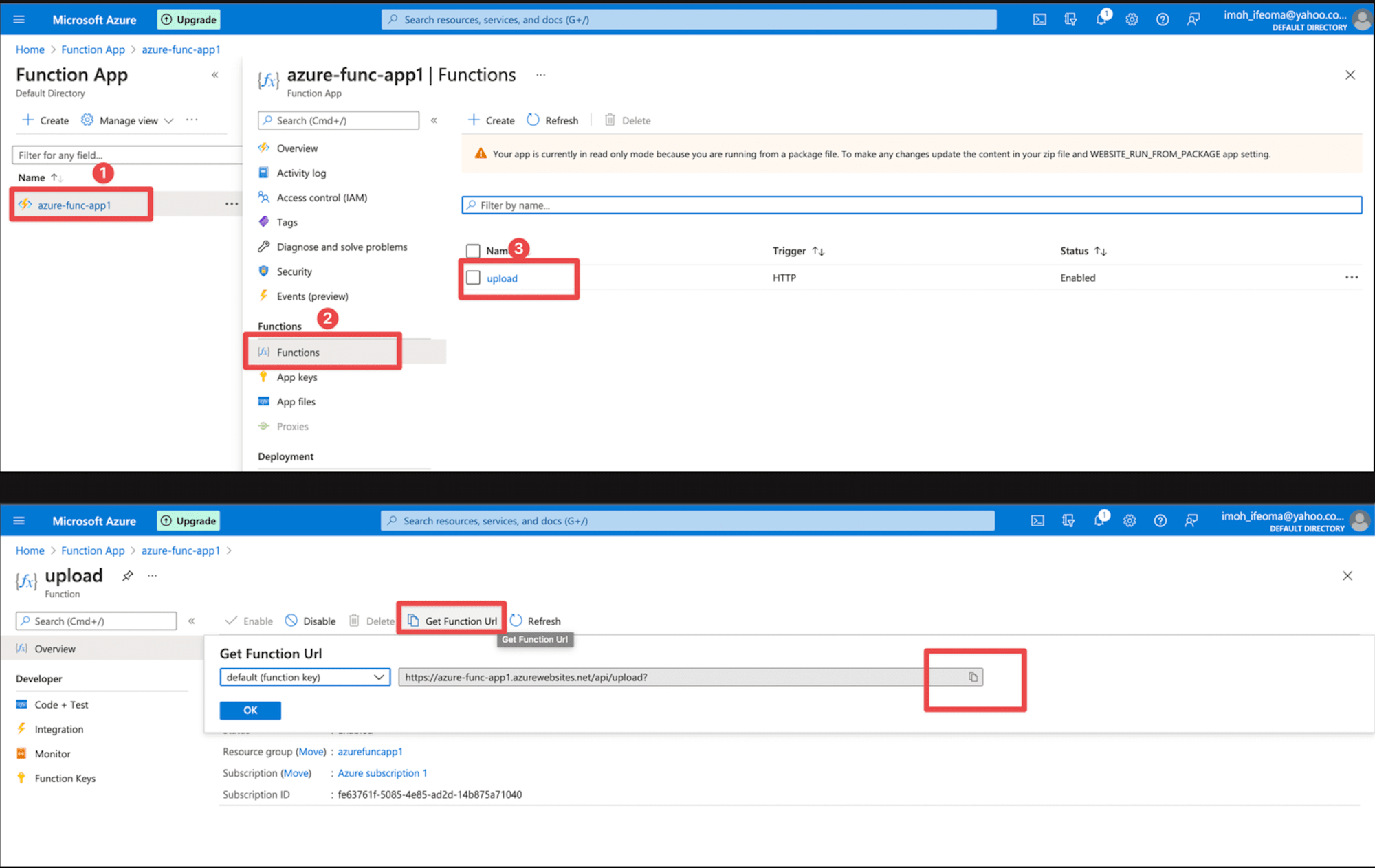The width and height of the screenshot is (1375, 868).
Task: Open Cloud Shell icon in the top Azure header
Action: pyautogui.click(x=1039, y=19)
